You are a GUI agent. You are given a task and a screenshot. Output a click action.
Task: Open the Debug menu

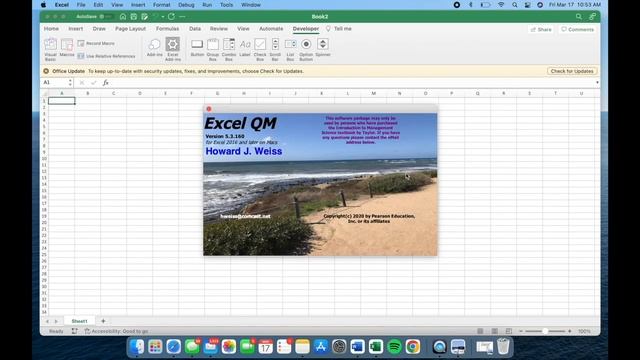(x=186, y=5)
